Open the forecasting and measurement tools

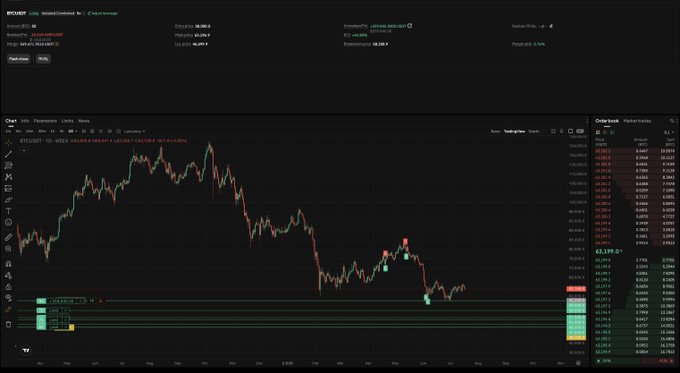(x=8, y=188)
